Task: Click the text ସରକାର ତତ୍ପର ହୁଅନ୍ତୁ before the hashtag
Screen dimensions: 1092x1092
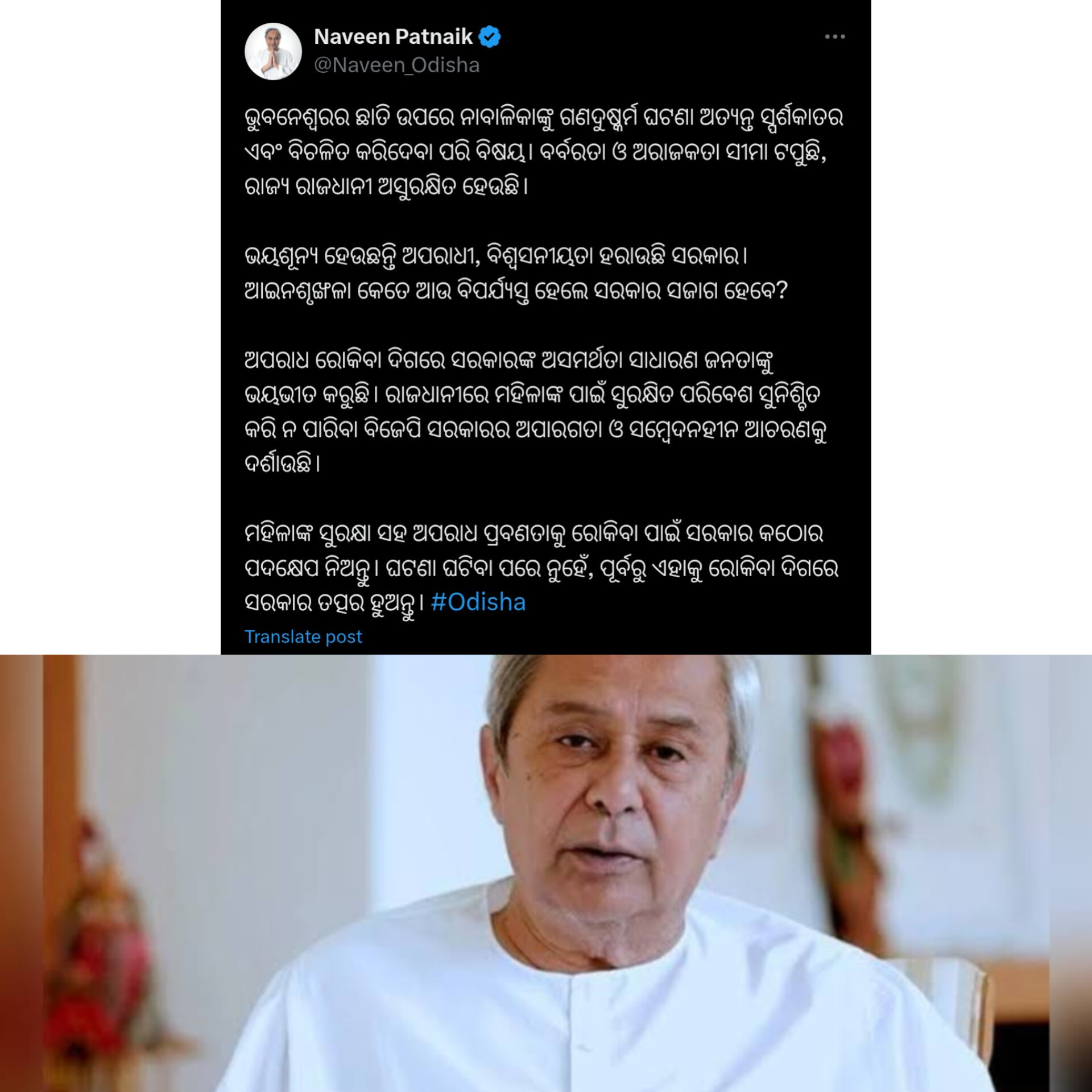Action: [334, 603]
